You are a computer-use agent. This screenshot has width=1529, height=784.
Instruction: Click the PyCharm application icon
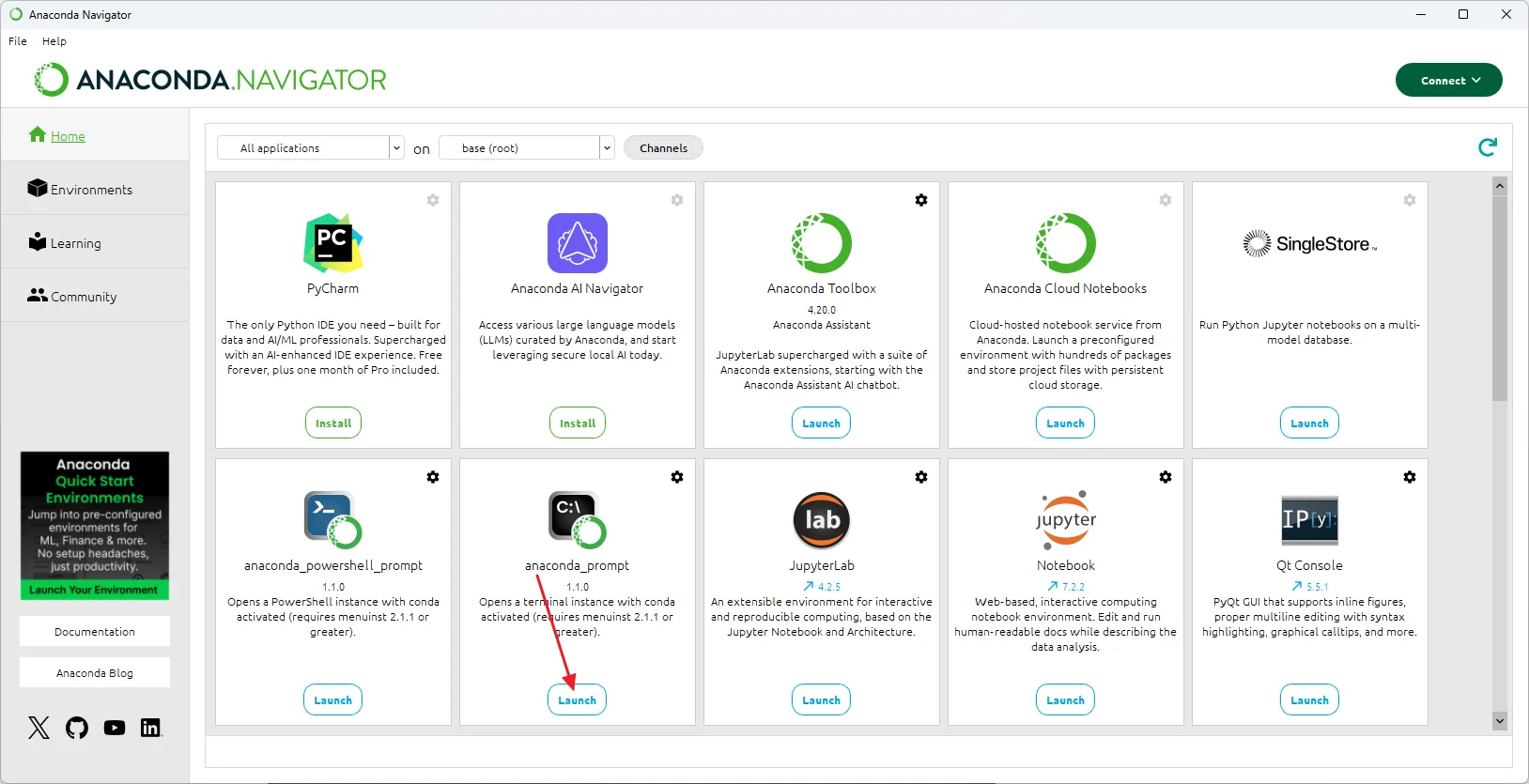click(332, 243)
